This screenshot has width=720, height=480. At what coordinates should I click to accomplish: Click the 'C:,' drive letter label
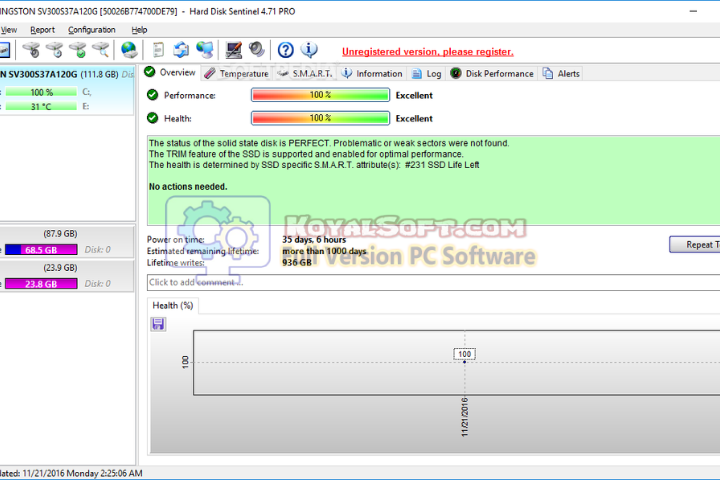pos(87,92)
